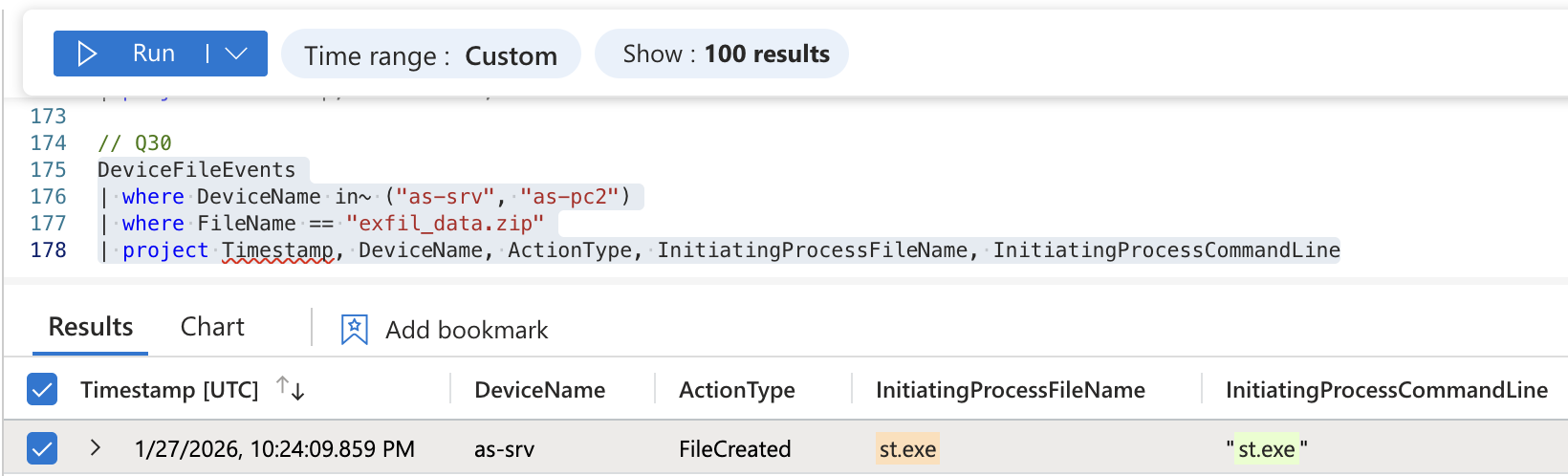The width and height of the screenshot is (1568, 476).
Task: Uncheck the as-srv result row checkbox
Action: point(42,447)
